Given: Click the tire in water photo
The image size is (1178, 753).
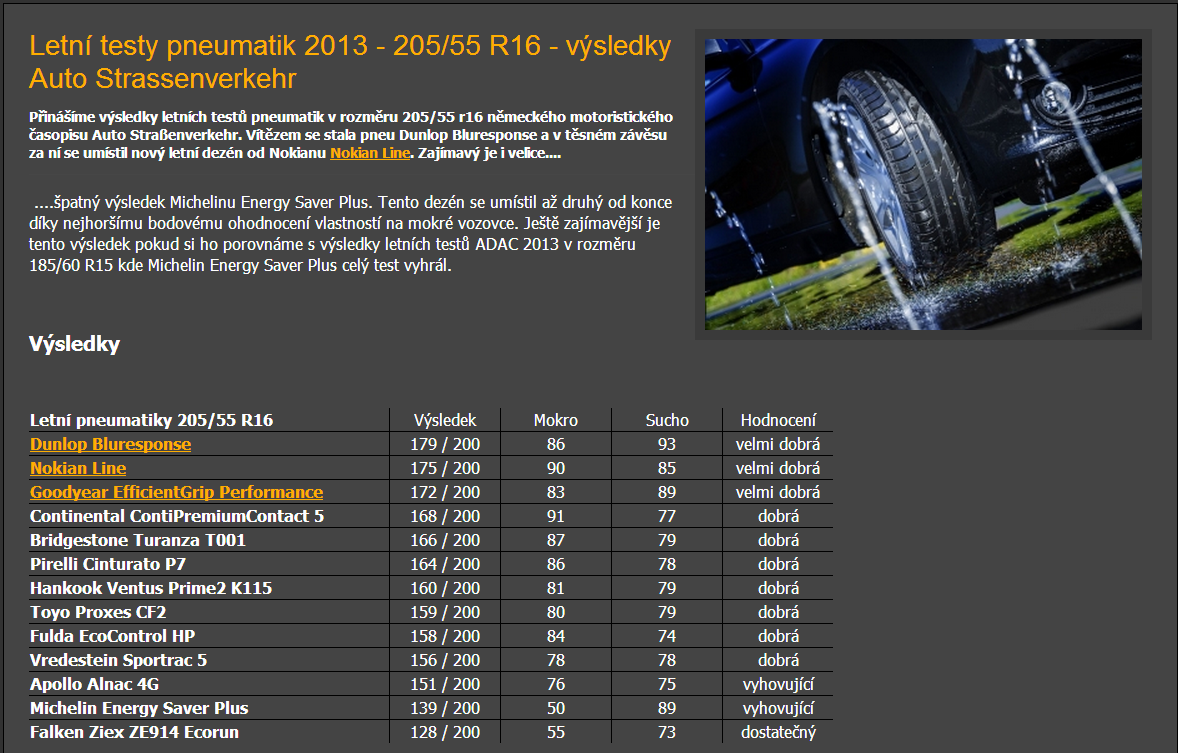Looking at the screenshot, I should tap(922, 184).
